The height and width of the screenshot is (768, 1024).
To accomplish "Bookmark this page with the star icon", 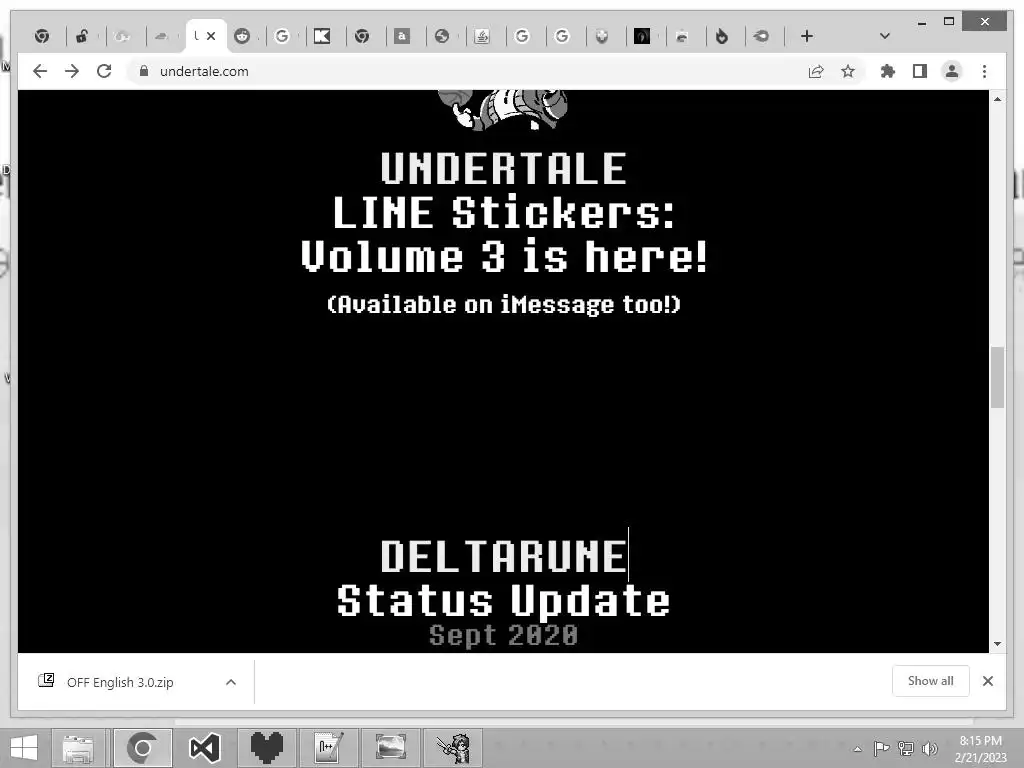I will (x=848, y=71).
